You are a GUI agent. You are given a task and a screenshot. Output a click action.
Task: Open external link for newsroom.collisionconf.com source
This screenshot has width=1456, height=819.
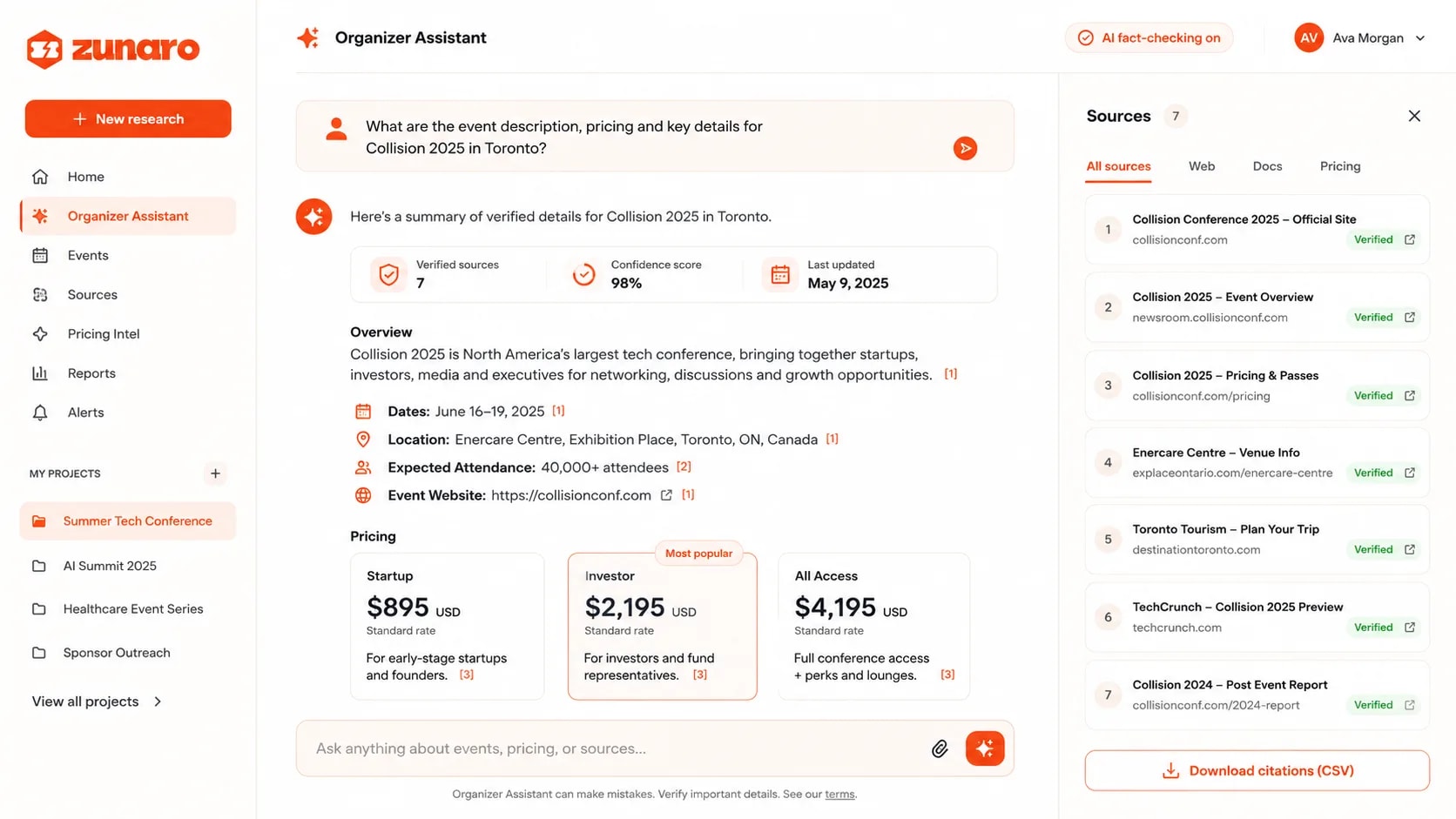point(1410,317)
